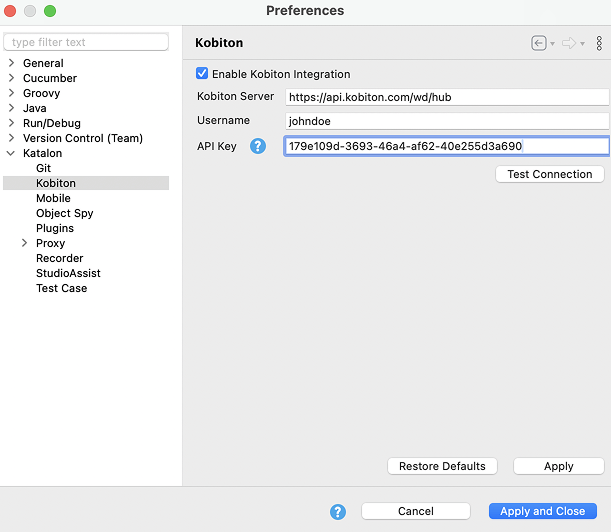Expand the Groovy tree node
This screenshot has height=532, width=611.
(x=11, y=93)
